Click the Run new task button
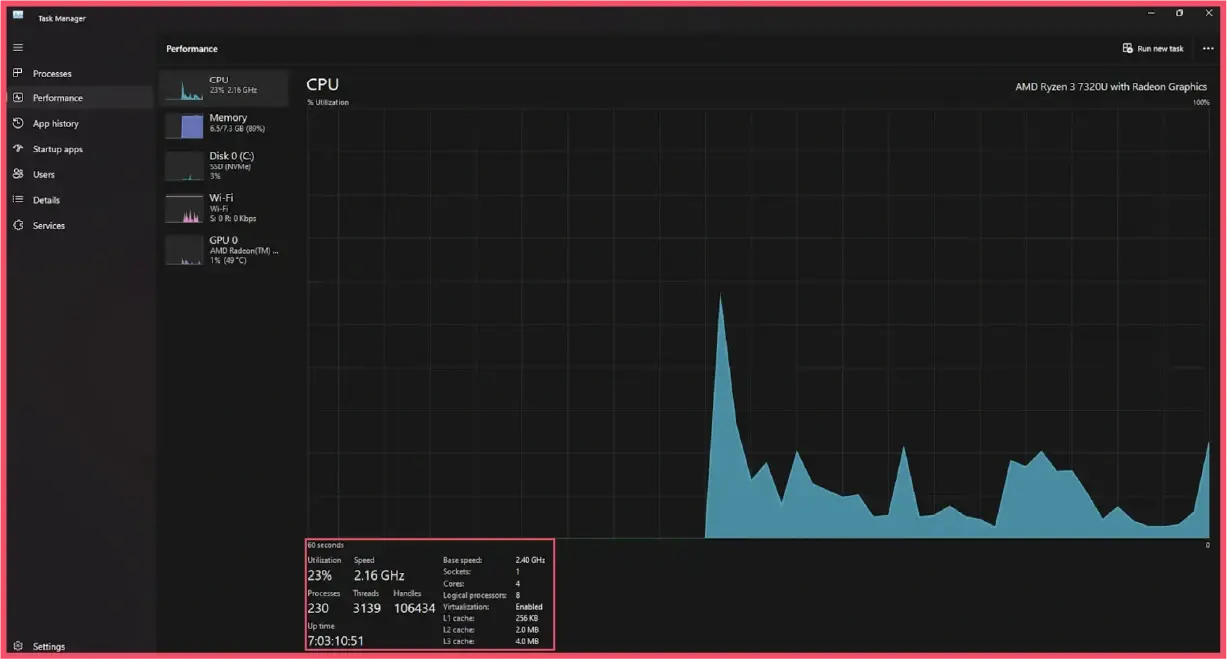The height and width of the screenshot is (659, 1227). tap(1153, 47)
